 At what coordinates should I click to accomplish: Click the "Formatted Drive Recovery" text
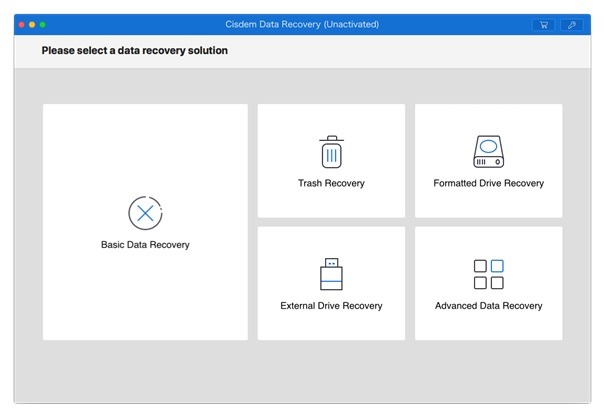(x=488, y=184)
